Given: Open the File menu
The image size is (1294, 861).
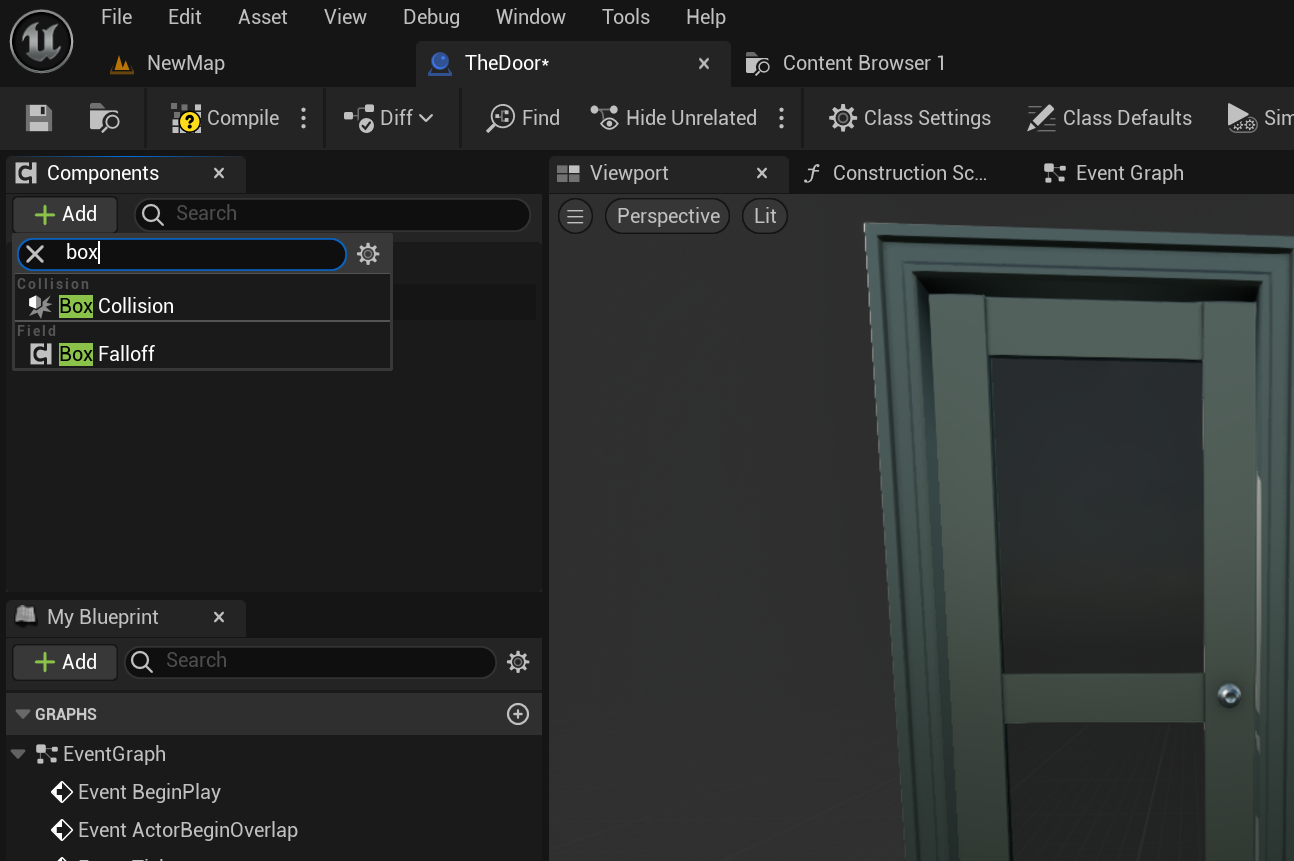Looking at the screenshot, I should (116, 17).
